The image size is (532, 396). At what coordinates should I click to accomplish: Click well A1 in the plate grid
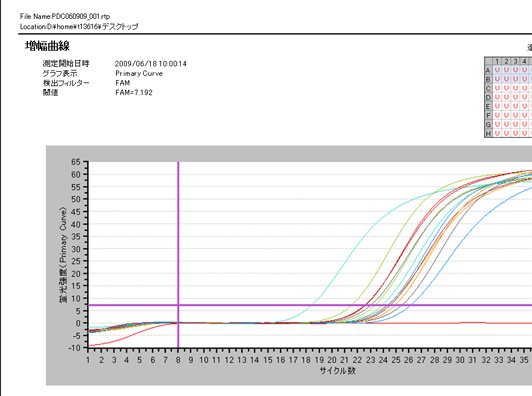497,70
